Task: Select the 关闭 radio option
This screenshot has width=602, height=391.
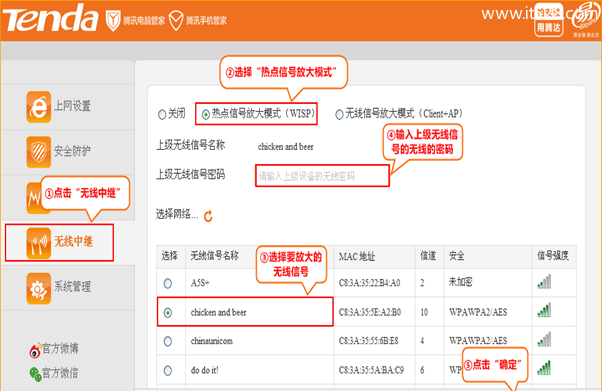Action: click(162, 114)
